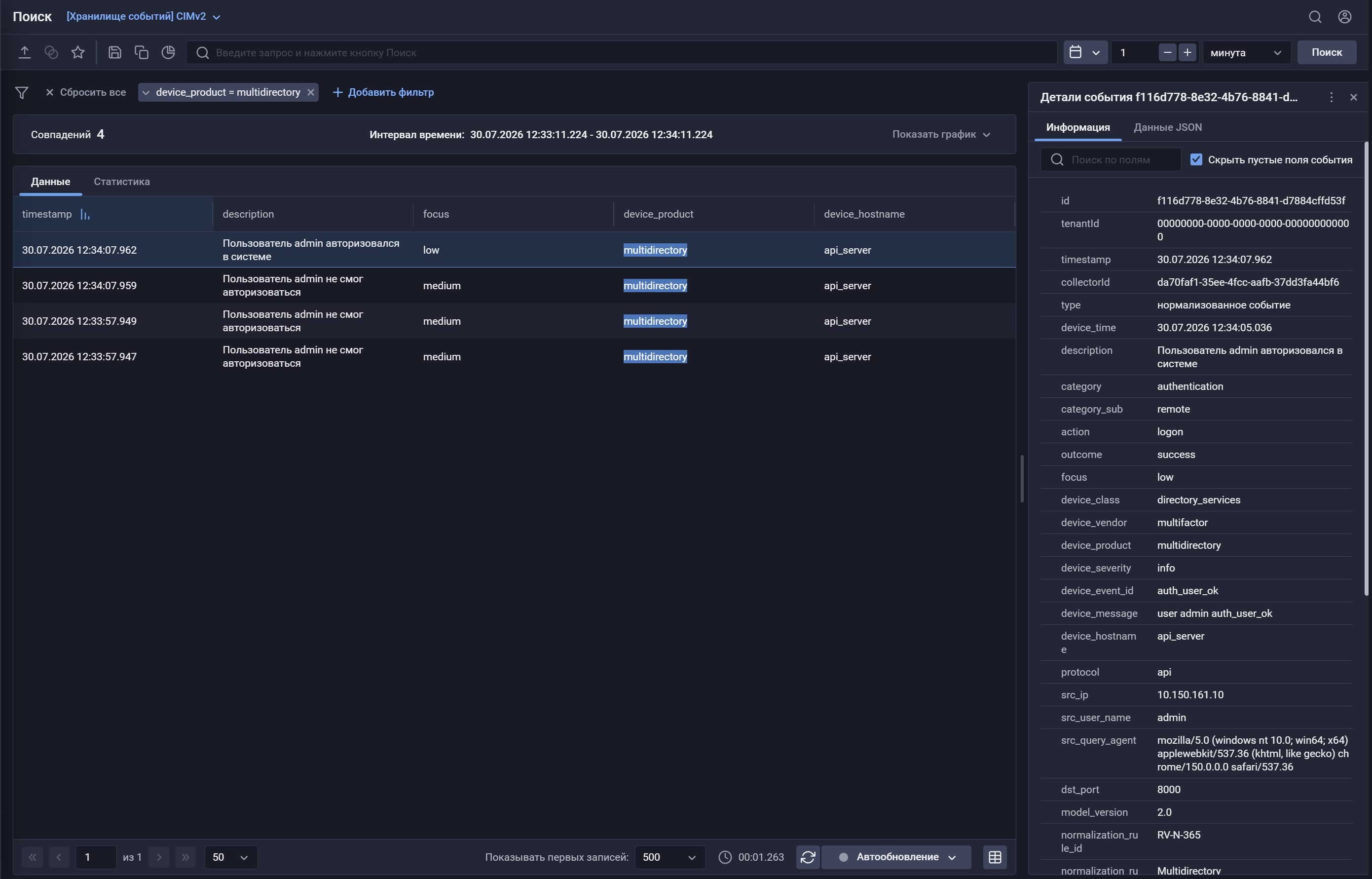Click the query input field
This screenshot has height=879, width=1372.
pos(622,52)
